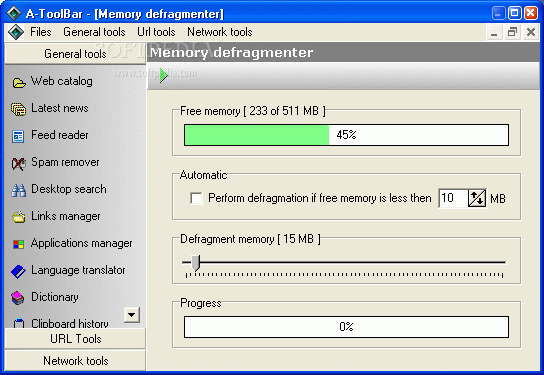
Task: Open the Files menu
Action: click(x=41, y=32)
